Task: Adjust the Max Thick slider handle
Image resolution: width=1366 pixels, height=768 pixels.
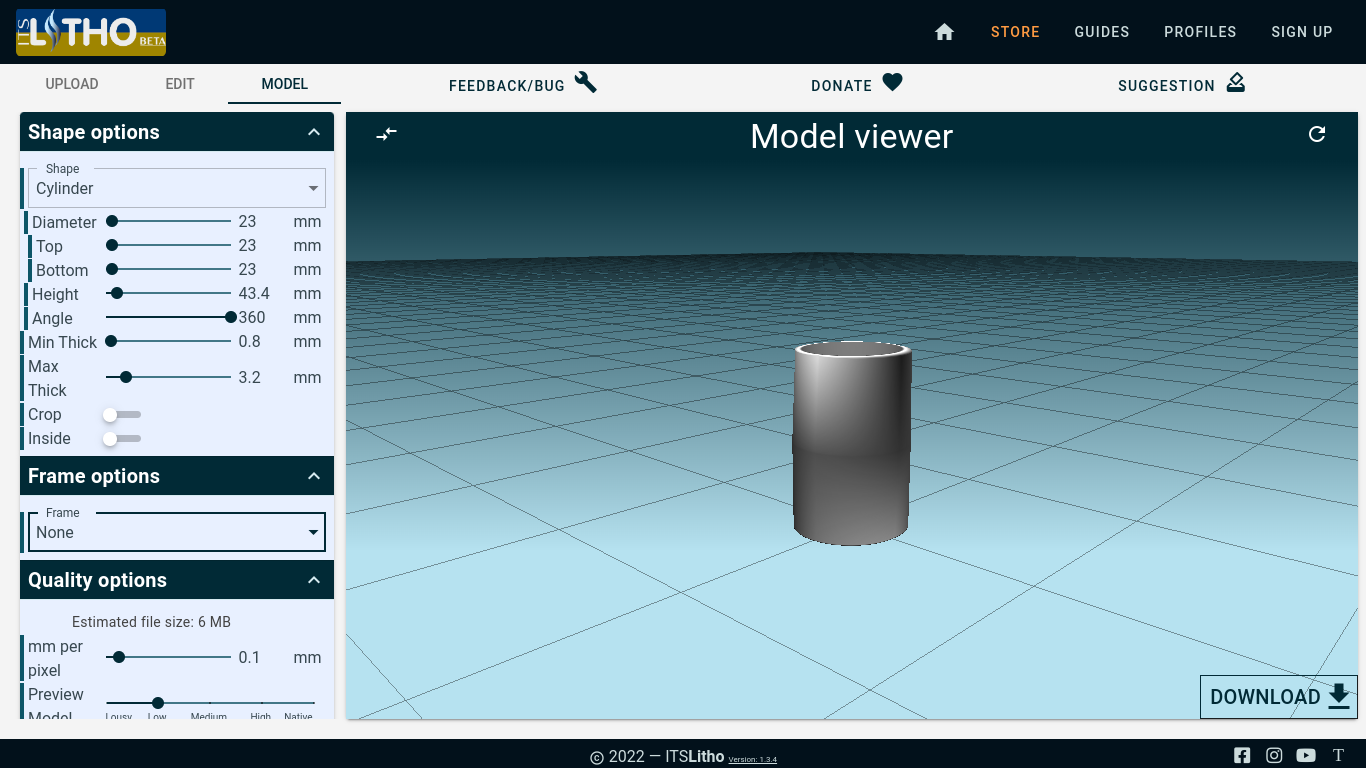Action: (126, 377)
